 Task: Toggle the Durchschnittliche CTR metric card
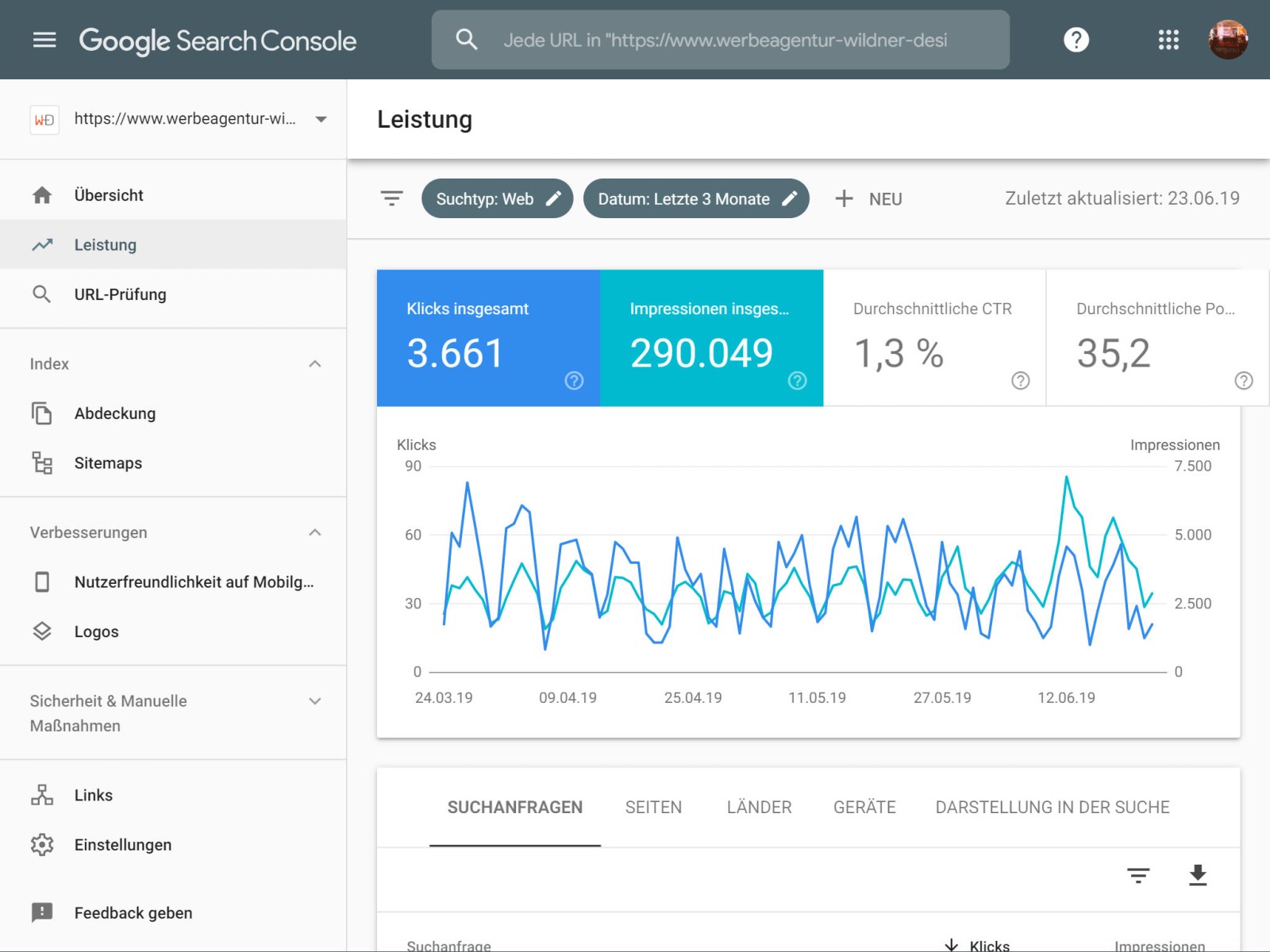pyautogui.click(x=933, y=339)
